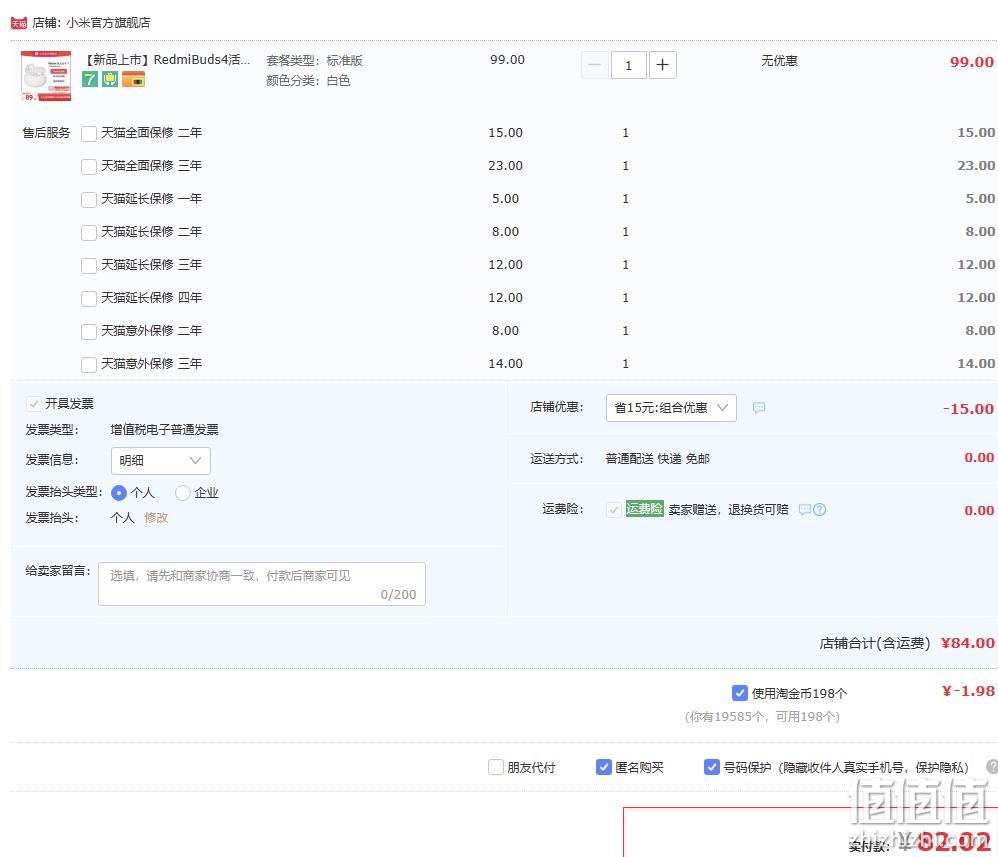Check 天猫延长保修 二年 option

coord(89,232)
